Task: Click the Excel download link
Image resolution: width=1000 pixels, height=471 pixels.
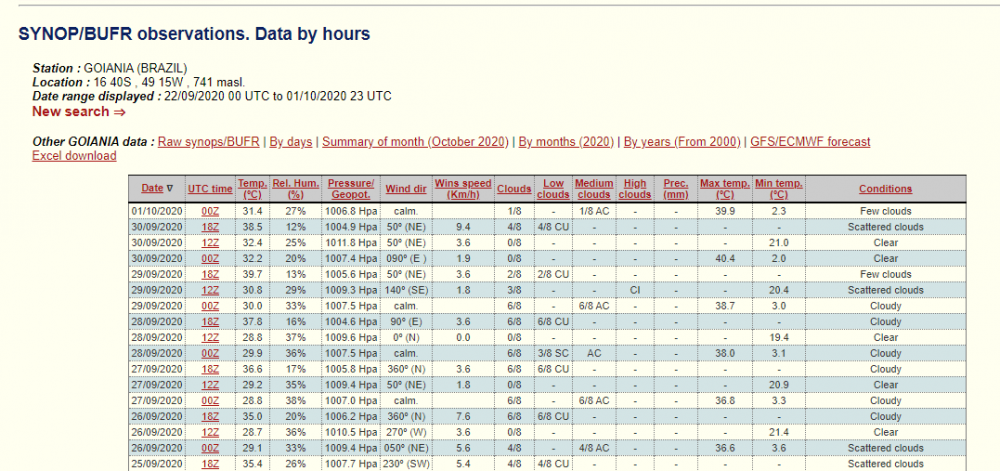Action: tap(74, 156)
